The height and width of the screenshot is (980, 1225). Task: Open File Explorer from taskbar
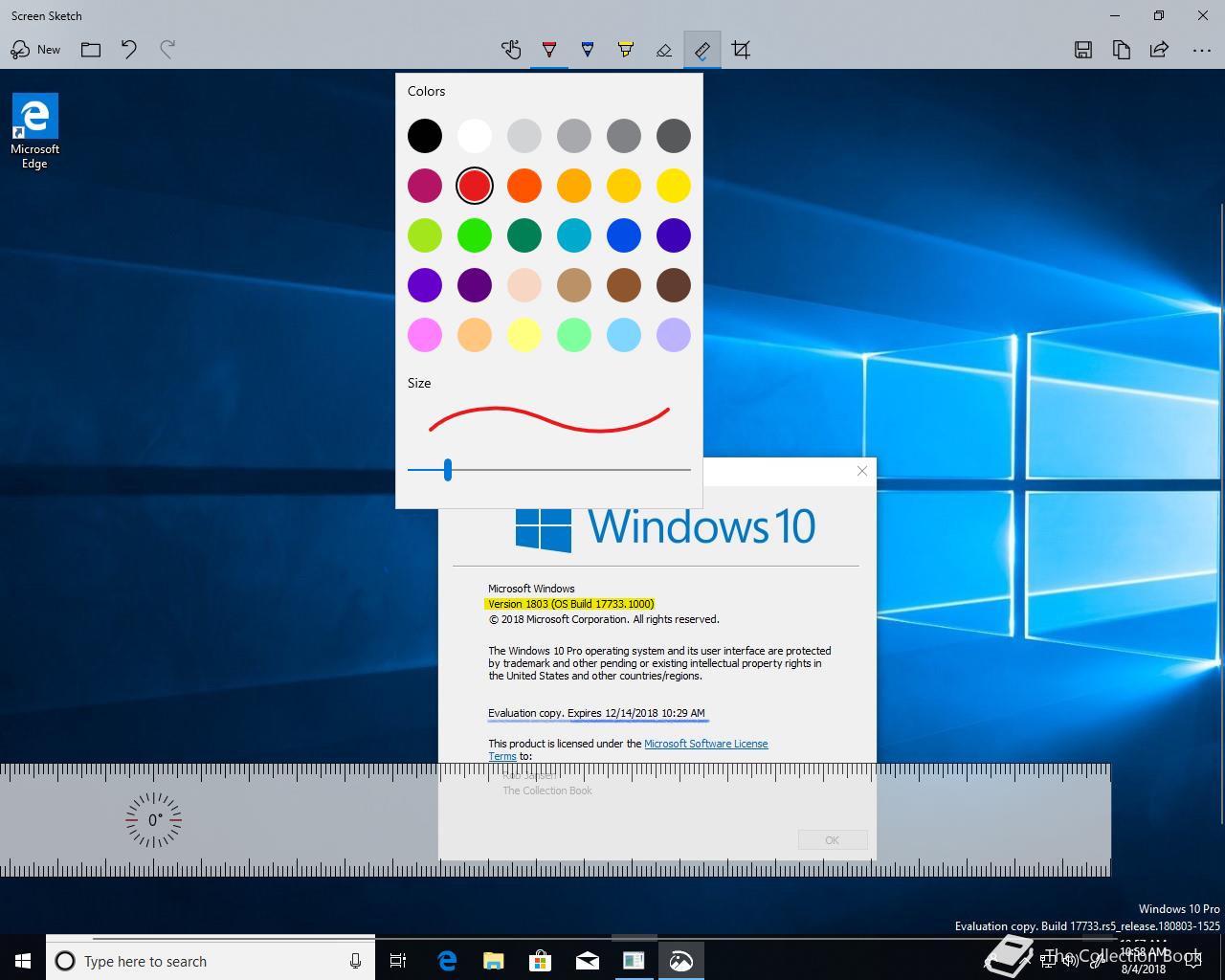pos(494,961)
